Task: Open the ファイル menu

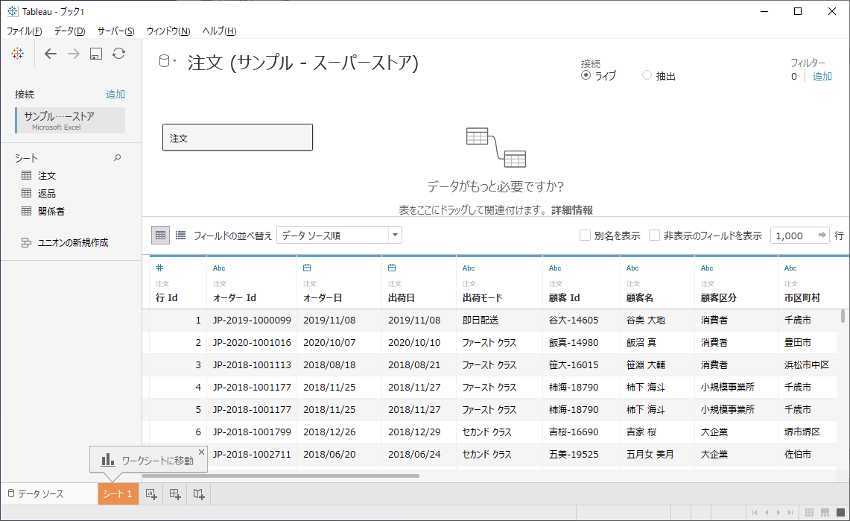Action: 24,31
